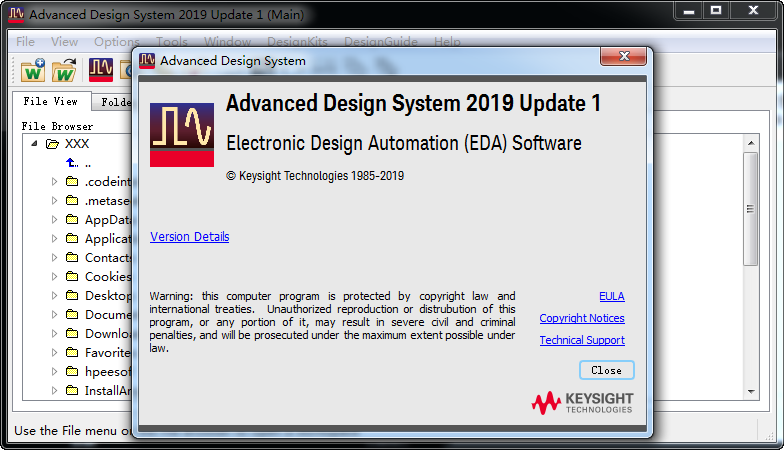Viewport: 784px width, 450px height.
Task: Expand the AppData folder node
Action: [x=54, y=220]
